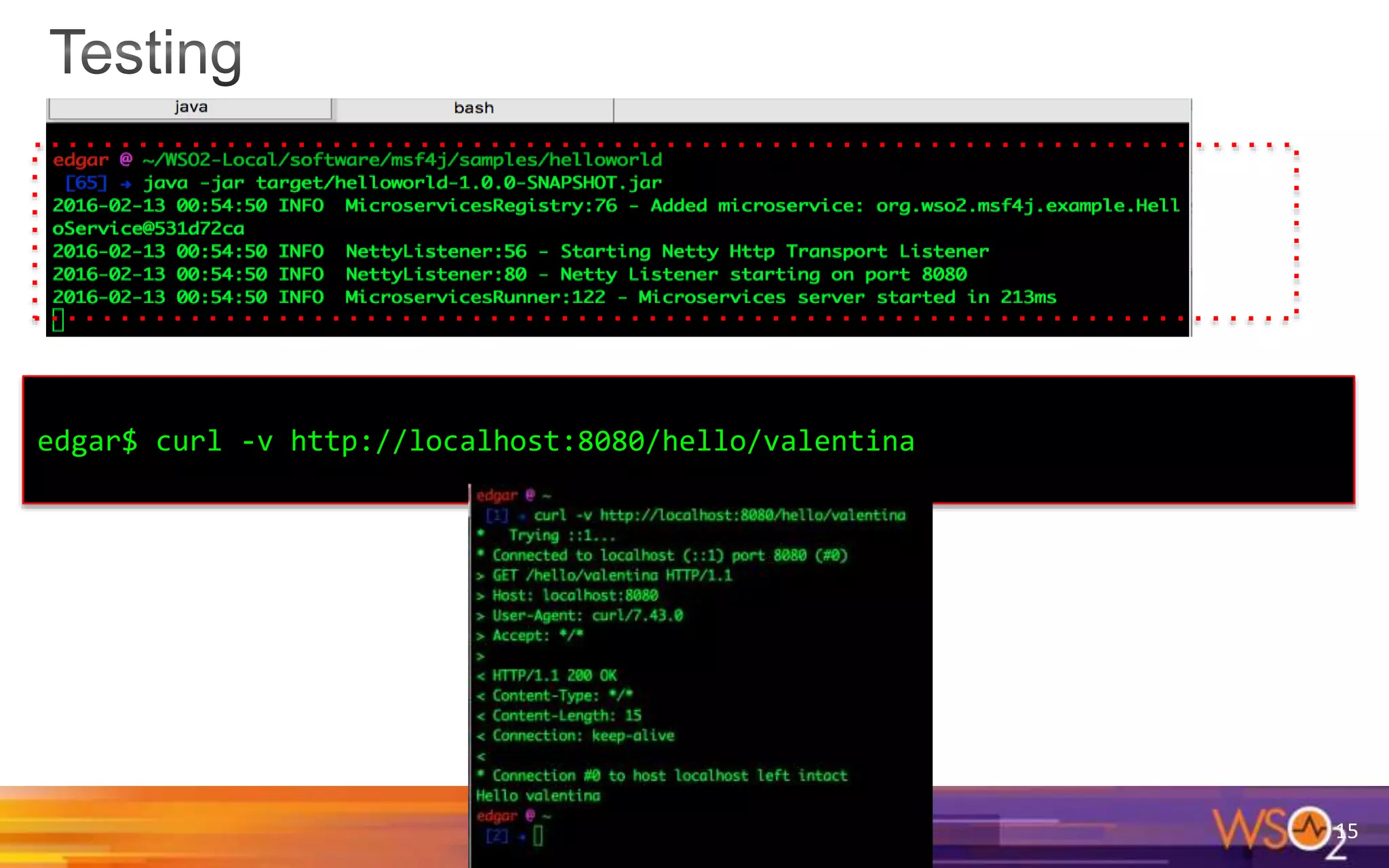The width and height of the screenshot is (1389, 868).
Task: Click the slide number 15
Action: (x=1346, y=831)
